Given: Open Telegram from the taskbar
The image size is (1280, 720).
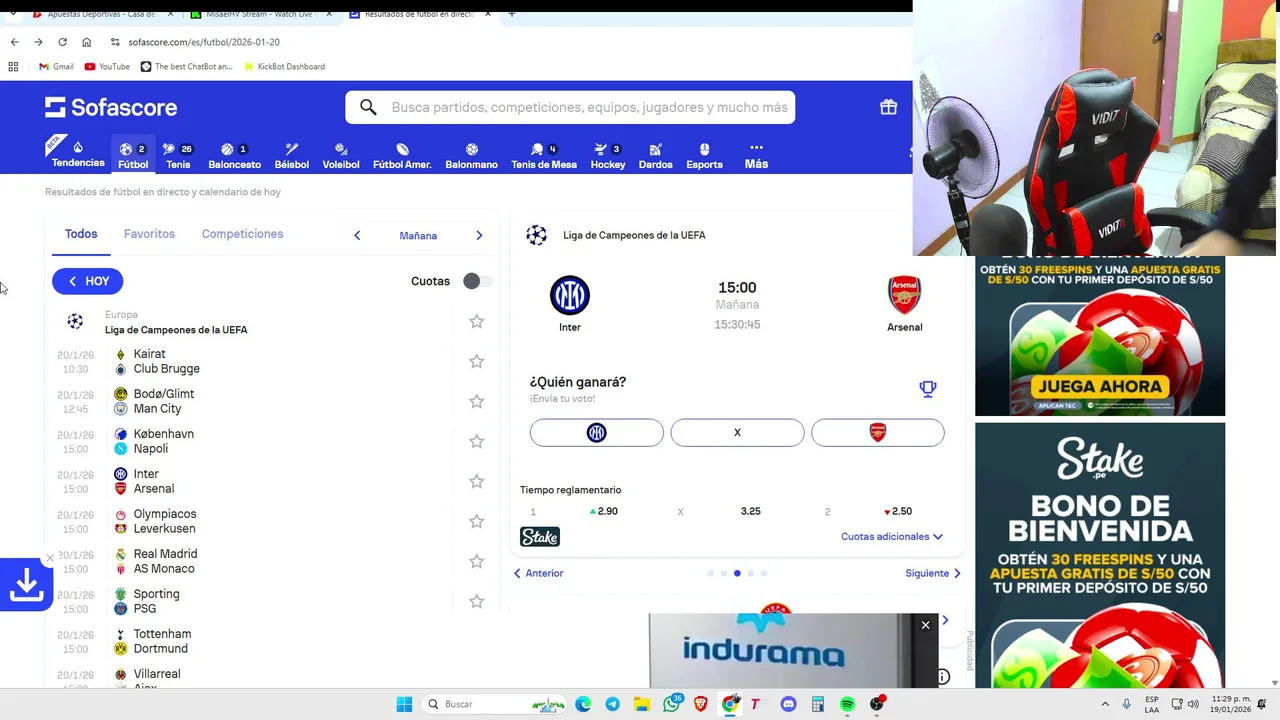Looking at the screenshot, I should coord(612,704).
